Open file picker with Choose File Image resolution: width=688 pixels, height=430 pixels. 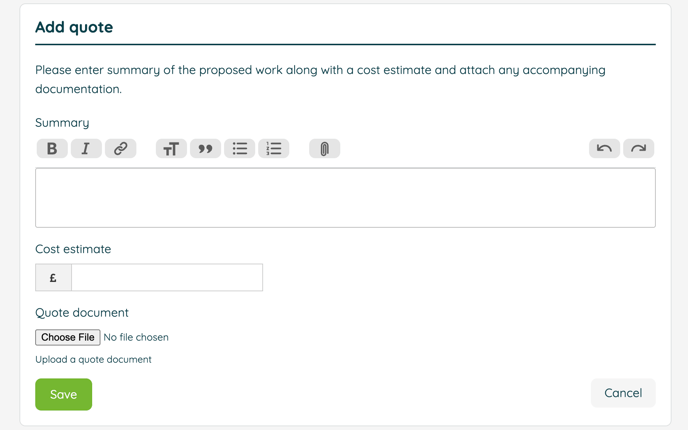tap(68, 337)
